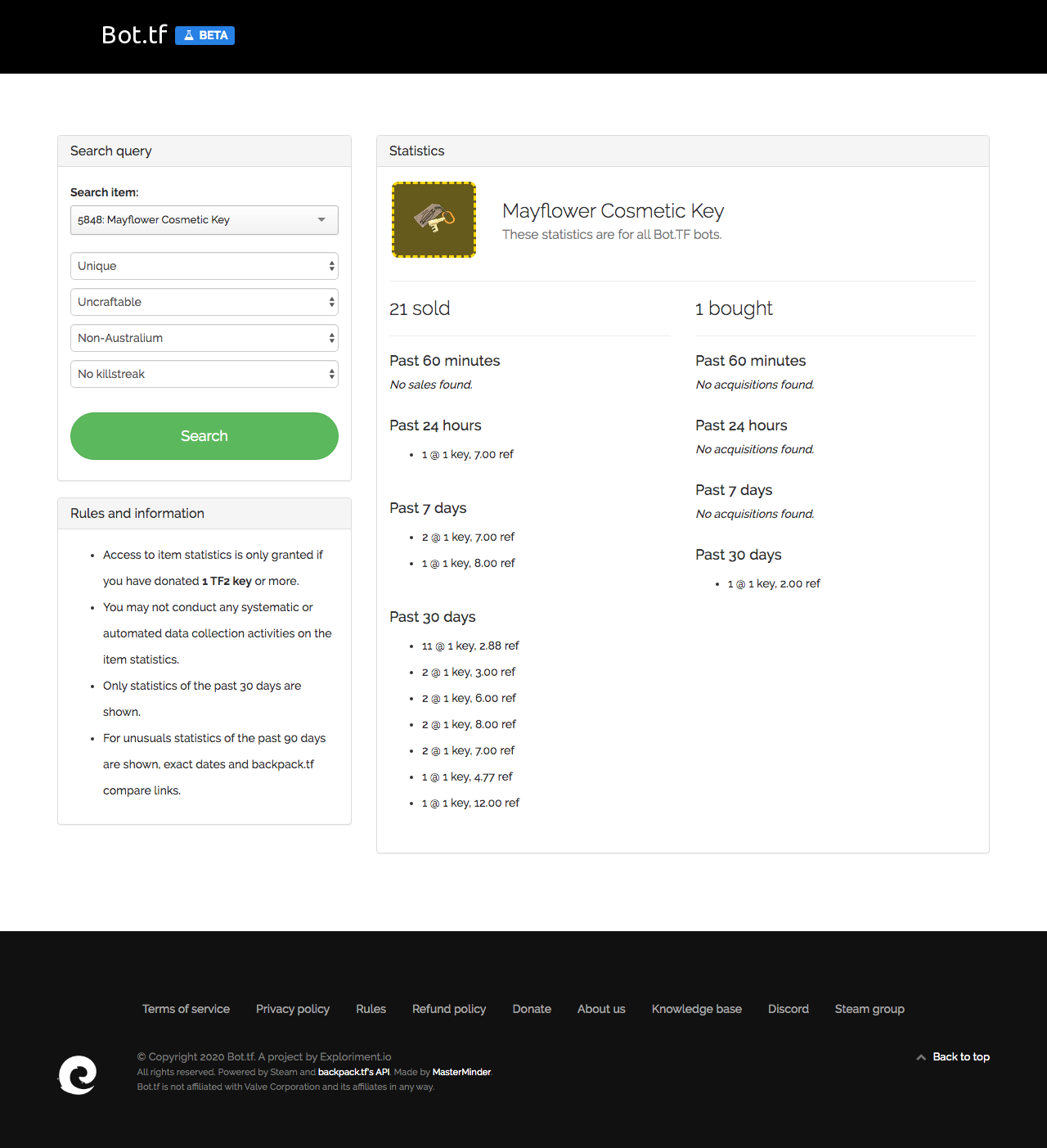Image resolution: width=1047 pixels, height=1148 pixels.
Task: Open the Non-Australium dropdown
Action: (x=204, y=338)
